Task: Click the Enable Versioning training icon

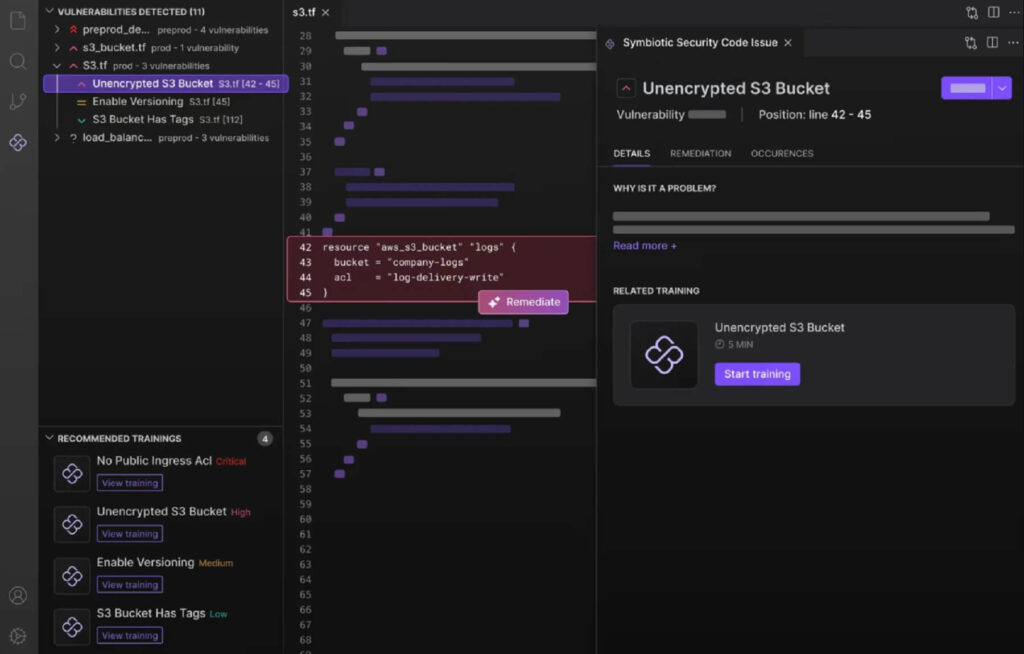Action: (72, 576)
